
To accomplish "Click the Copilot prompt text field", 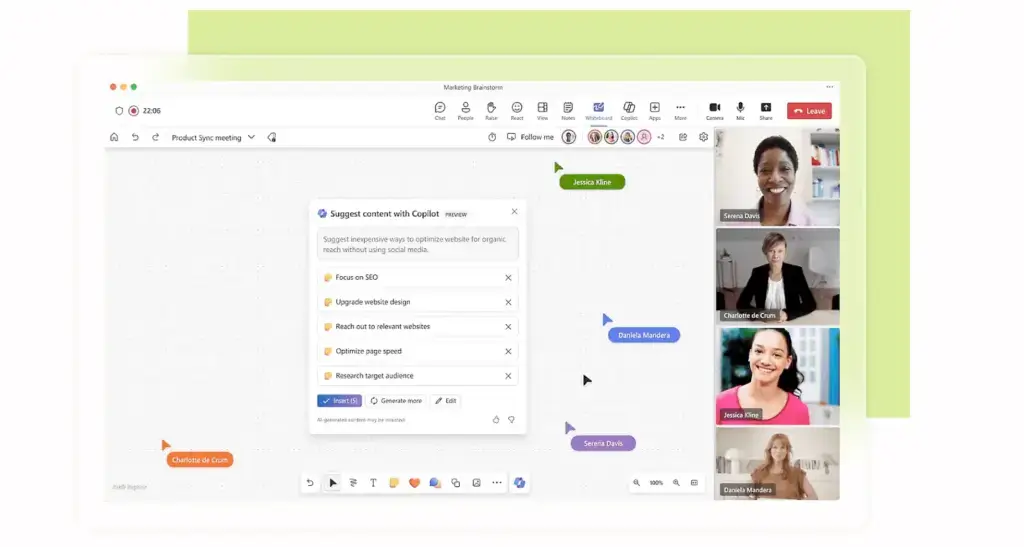I will coord(418,243).
